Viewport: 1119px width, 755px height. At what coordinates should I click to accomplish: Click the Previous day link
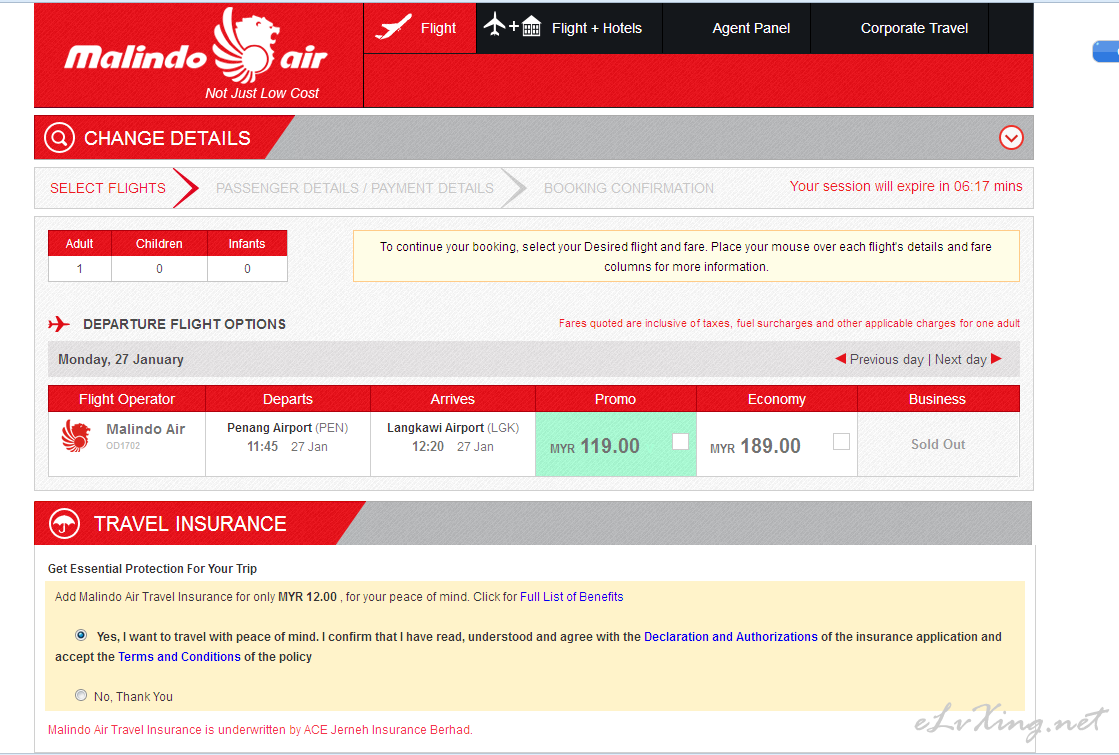(x=886, y=360)
